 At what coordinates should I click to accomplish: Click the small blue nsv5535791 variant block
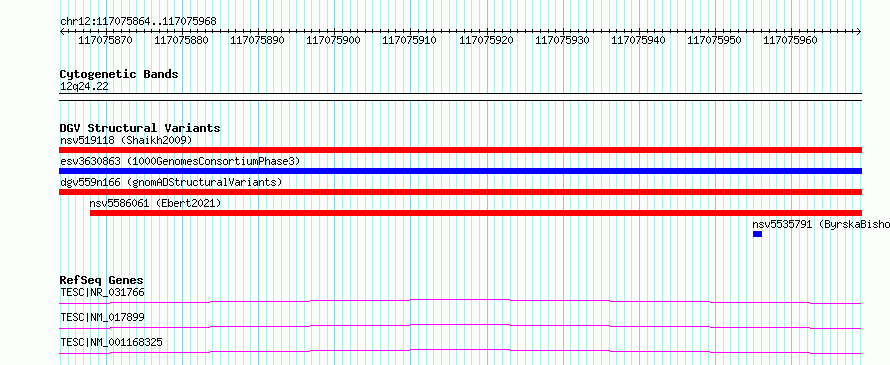pos(757,234)
